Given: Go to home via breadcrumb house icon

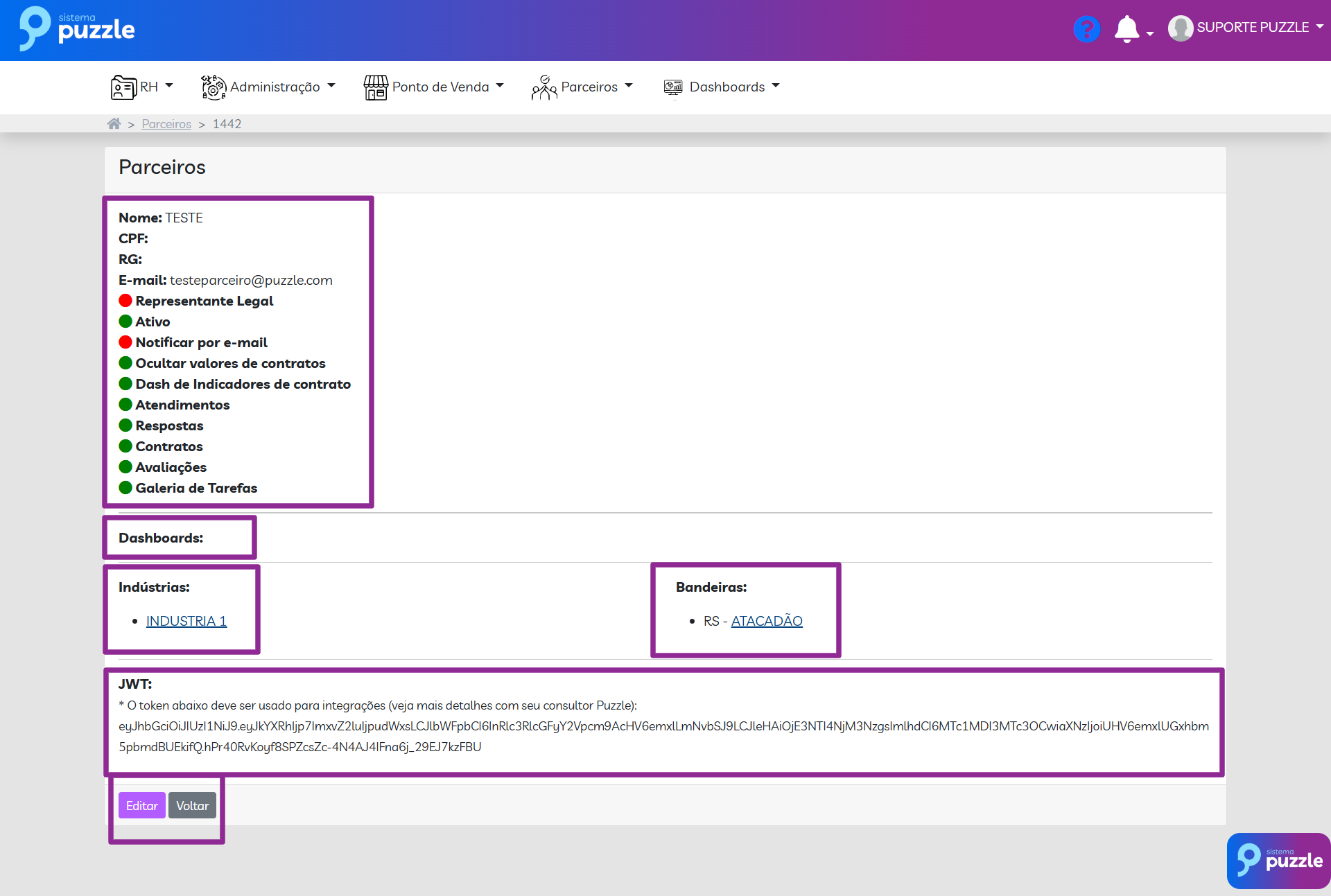Looking at the screenshot, I should tap(114, 123).
